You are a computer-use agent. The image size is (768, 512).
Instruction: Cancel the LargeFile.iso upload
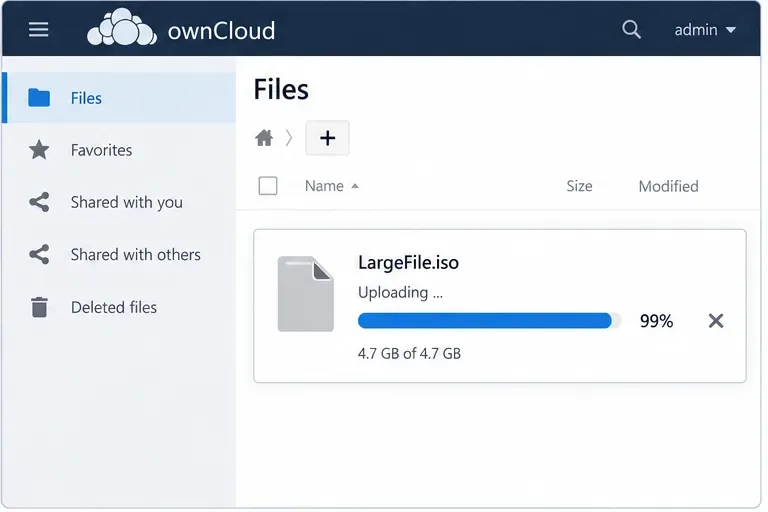(716, 321)
